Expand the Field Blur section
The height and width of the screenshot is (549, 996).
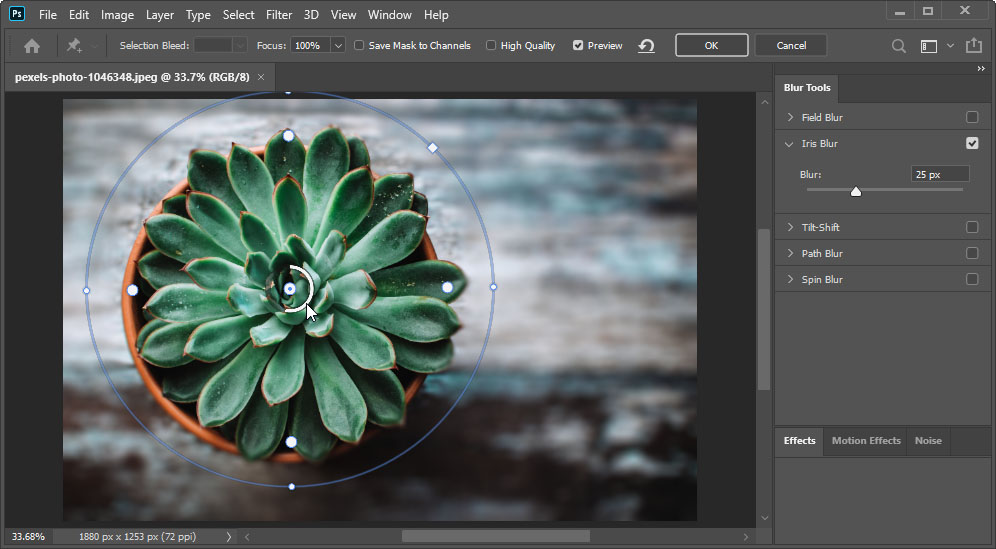click(791, 117)
